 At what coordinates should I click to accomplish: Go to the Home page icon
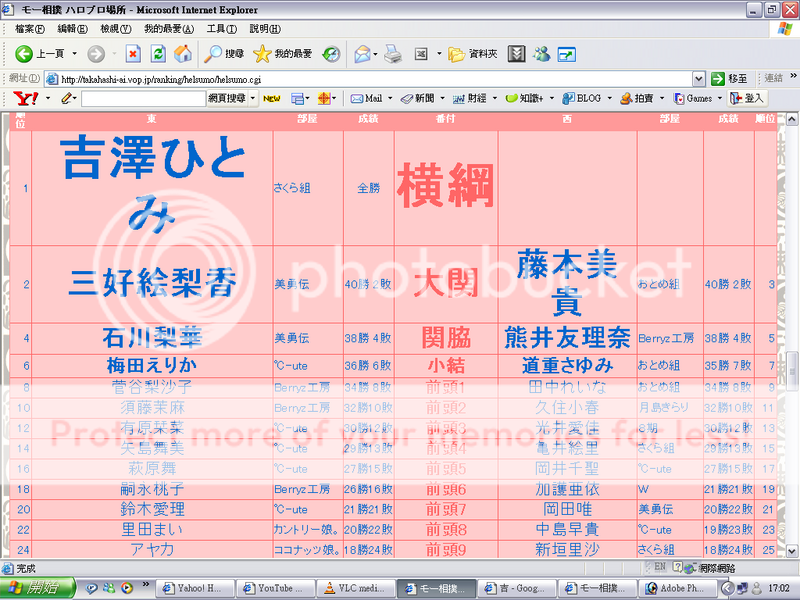183,53
